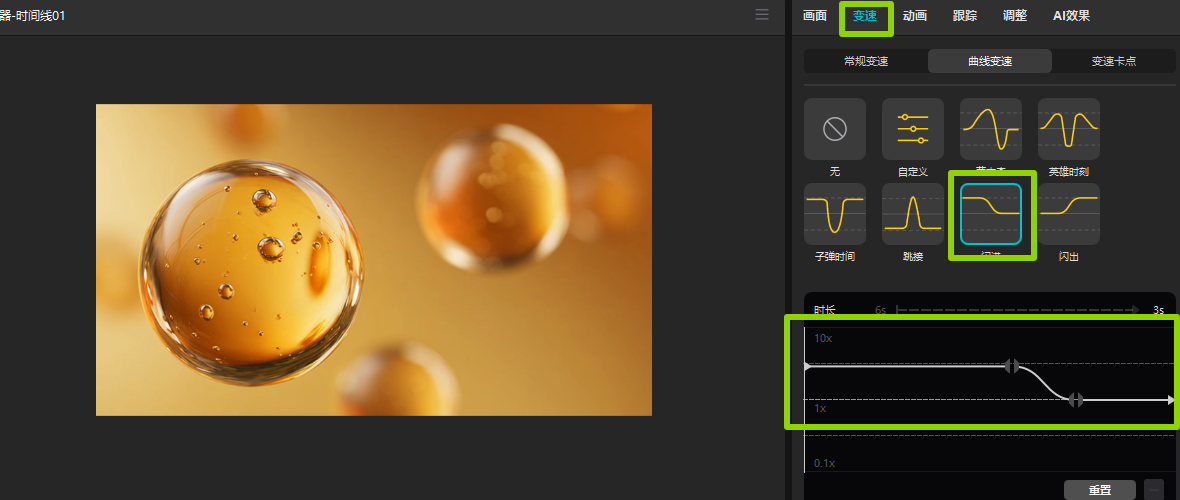Select the 子弹时间 bullet time preset
The width and height of the screenshot is (1180, 500).
click(834, 214)
